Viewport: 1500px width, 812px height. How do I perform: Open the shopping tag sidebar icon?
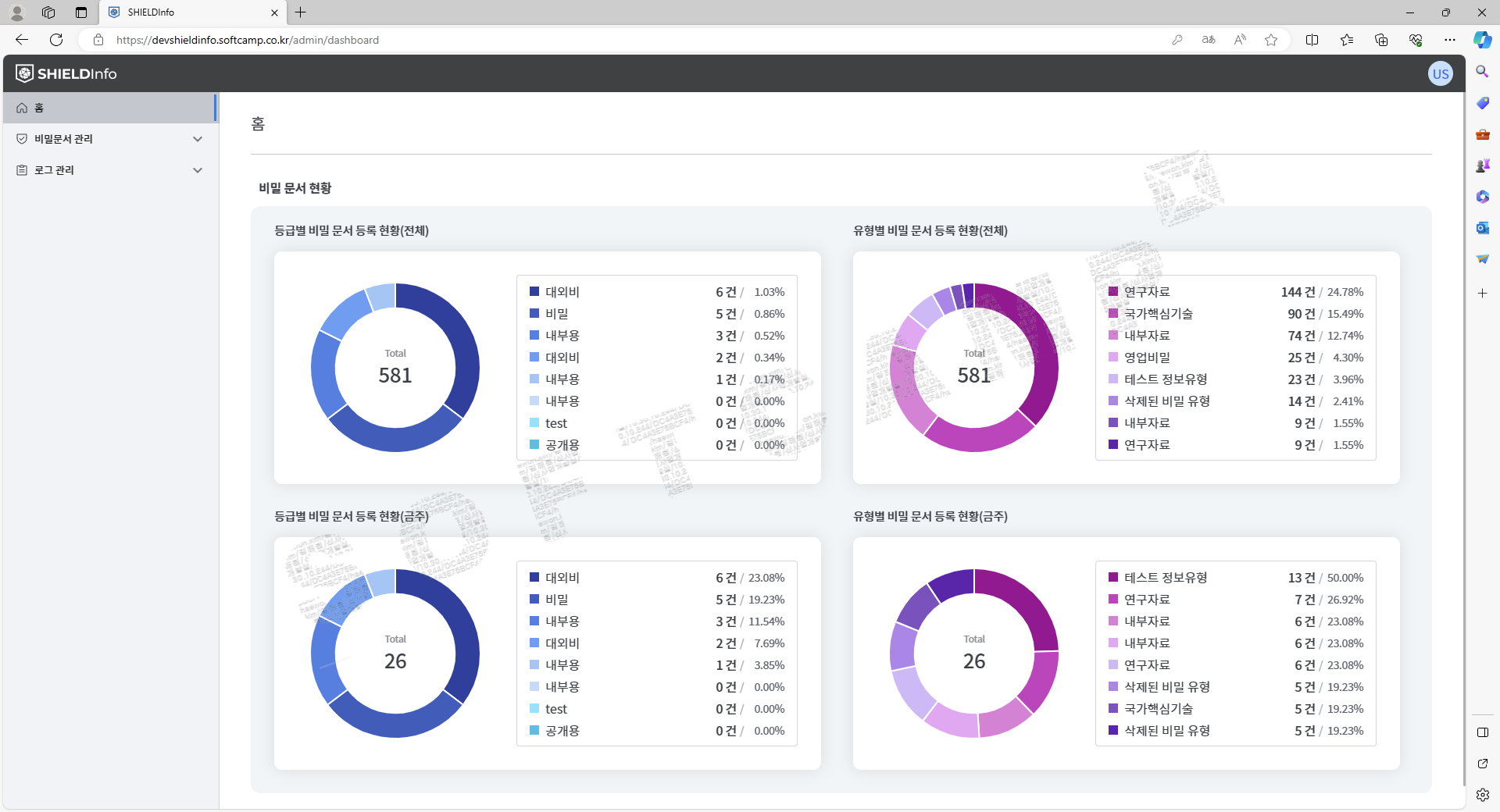click(x=1482, y=103)
